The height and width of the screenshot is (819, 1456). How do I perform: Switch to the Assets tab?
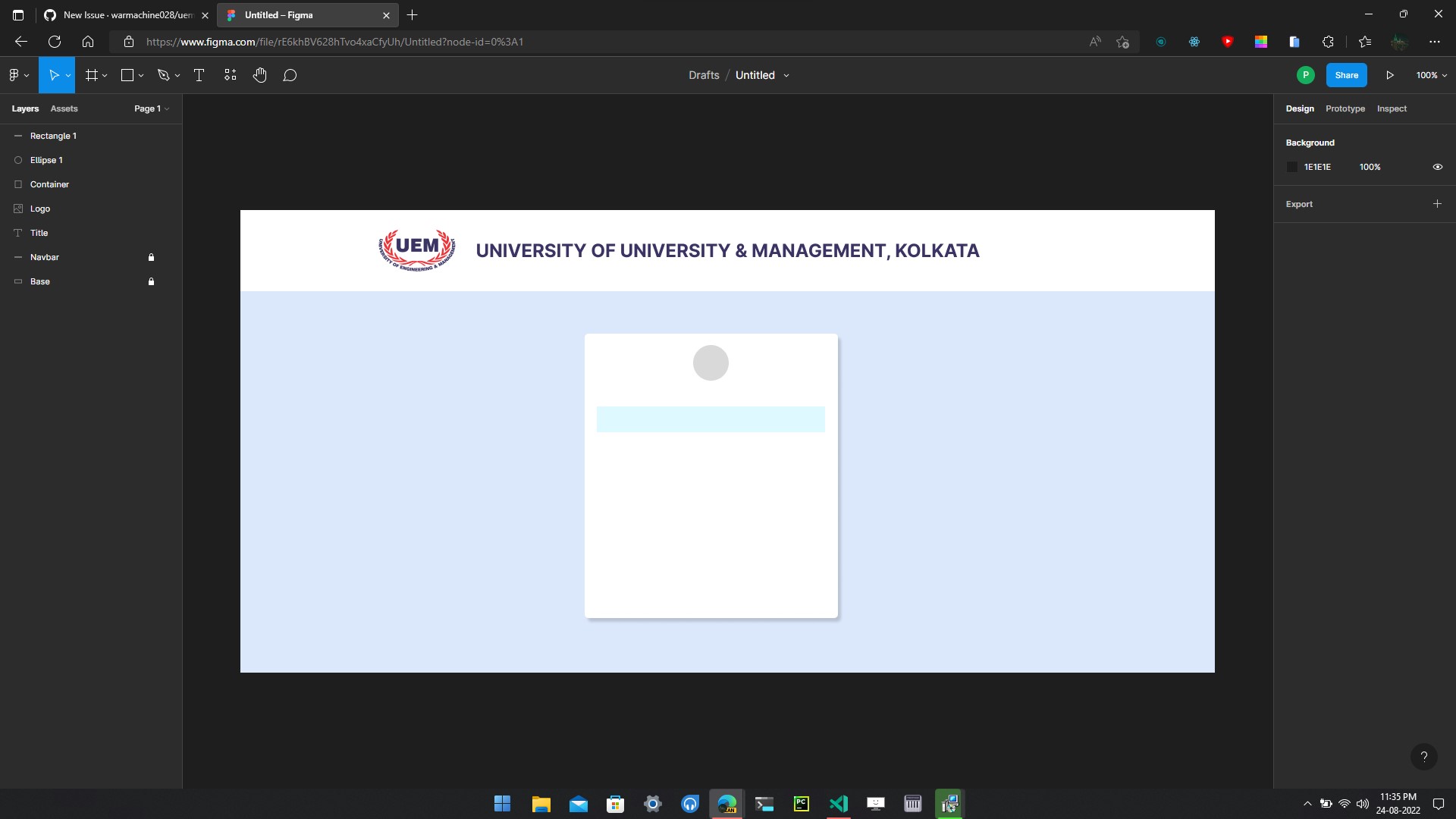coord(64,108)
